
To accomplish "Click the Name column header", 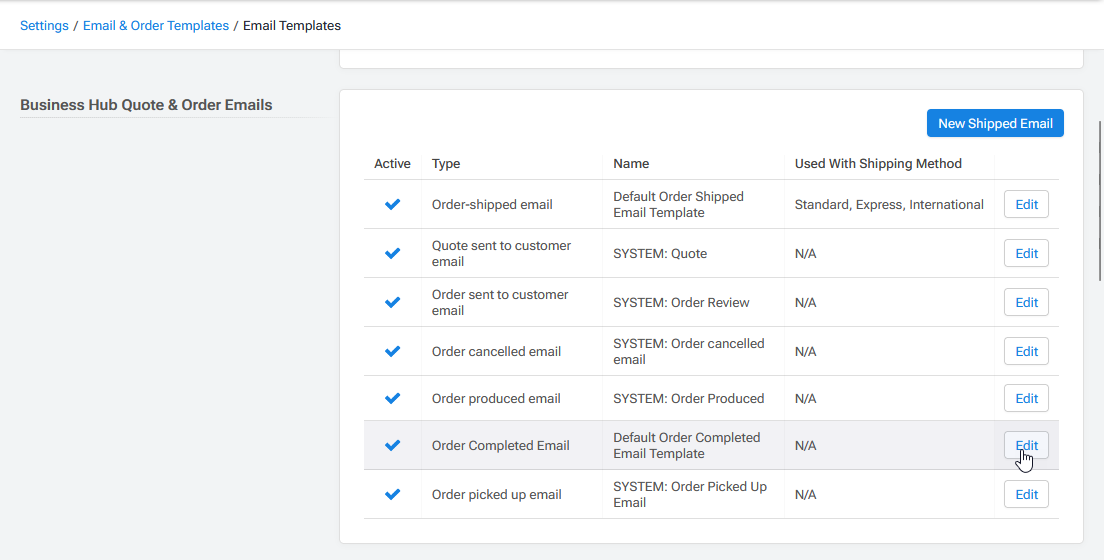I will [631, 163].
